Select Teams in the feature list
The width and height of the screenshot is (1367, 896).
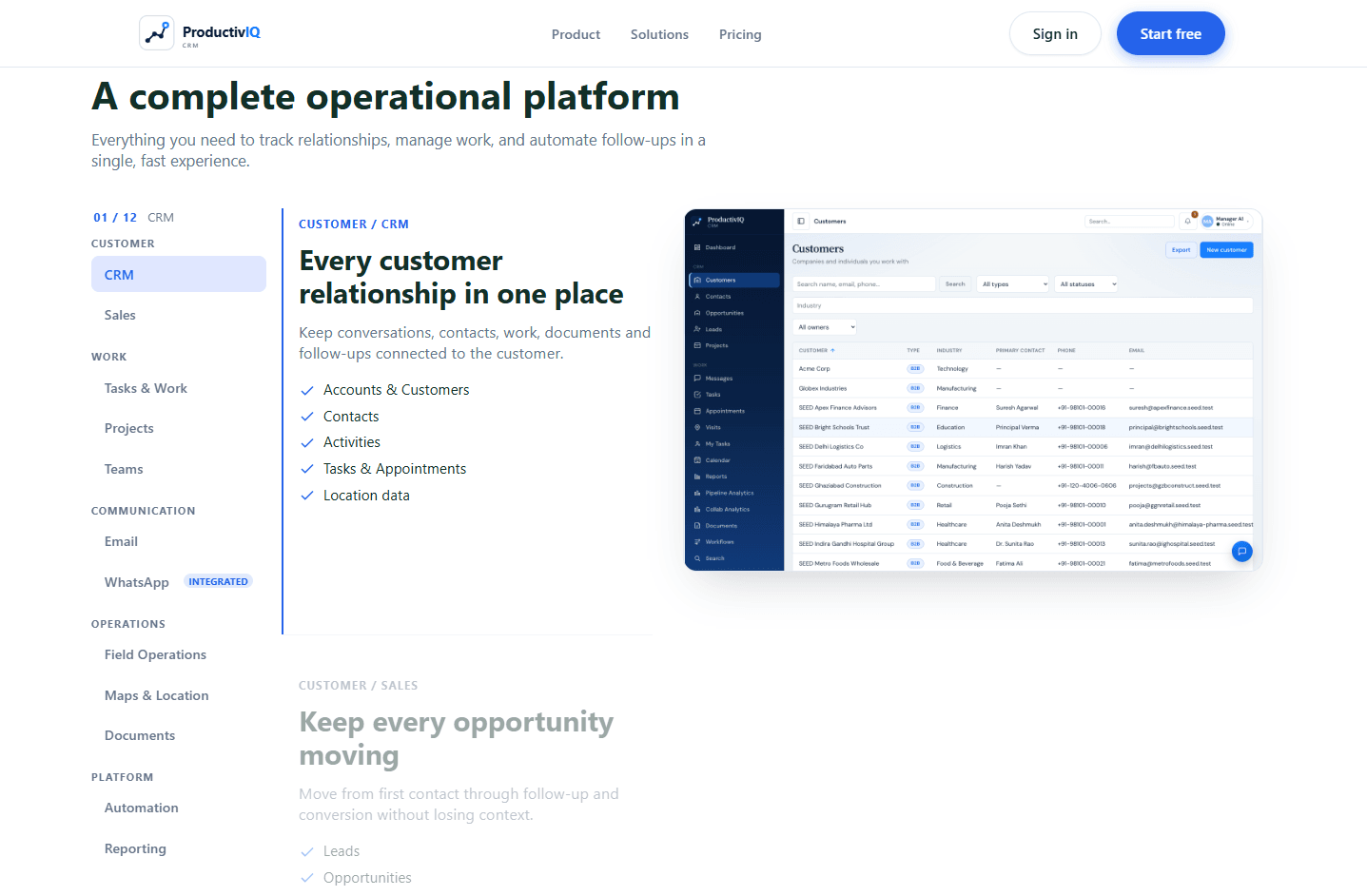pyautogui.click(x=179, y=469)
